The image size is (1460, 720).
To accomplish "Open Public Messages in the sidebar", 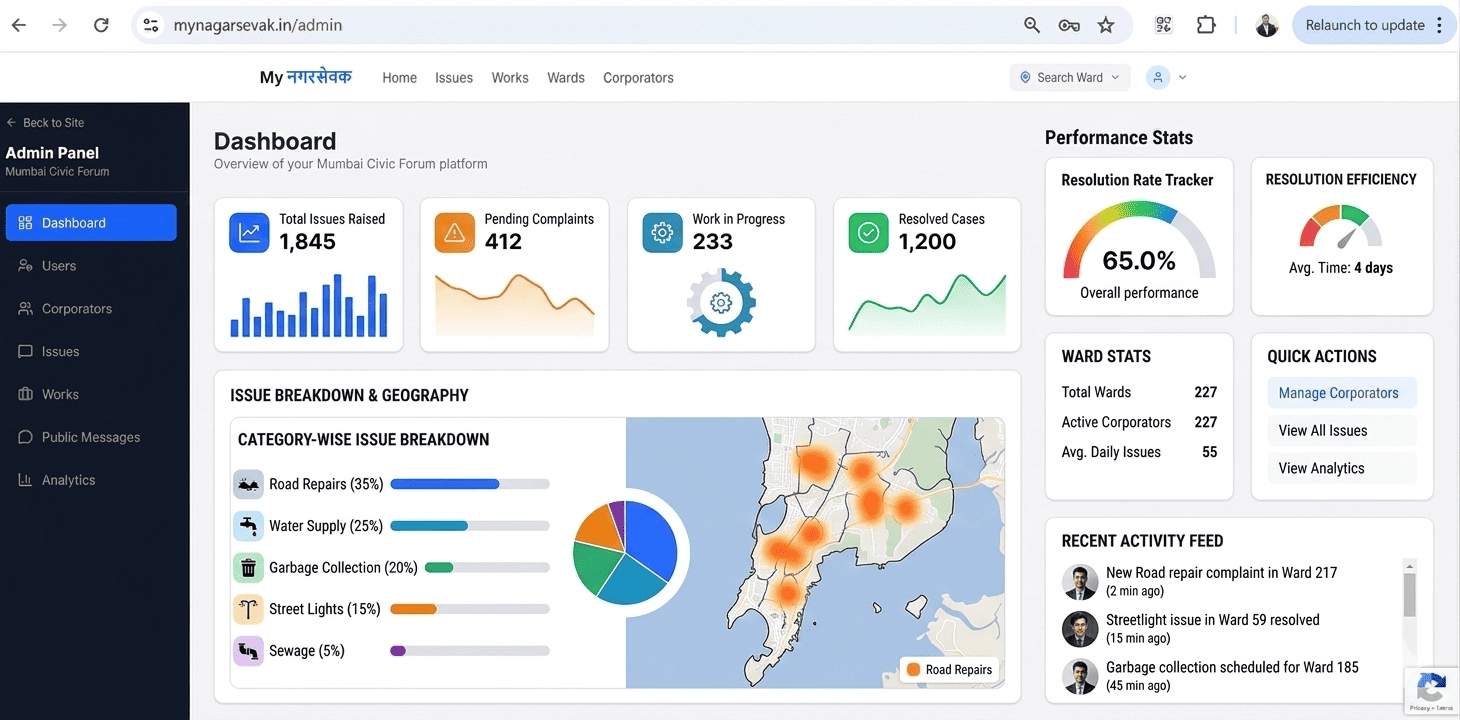I will tap(90, 437).
